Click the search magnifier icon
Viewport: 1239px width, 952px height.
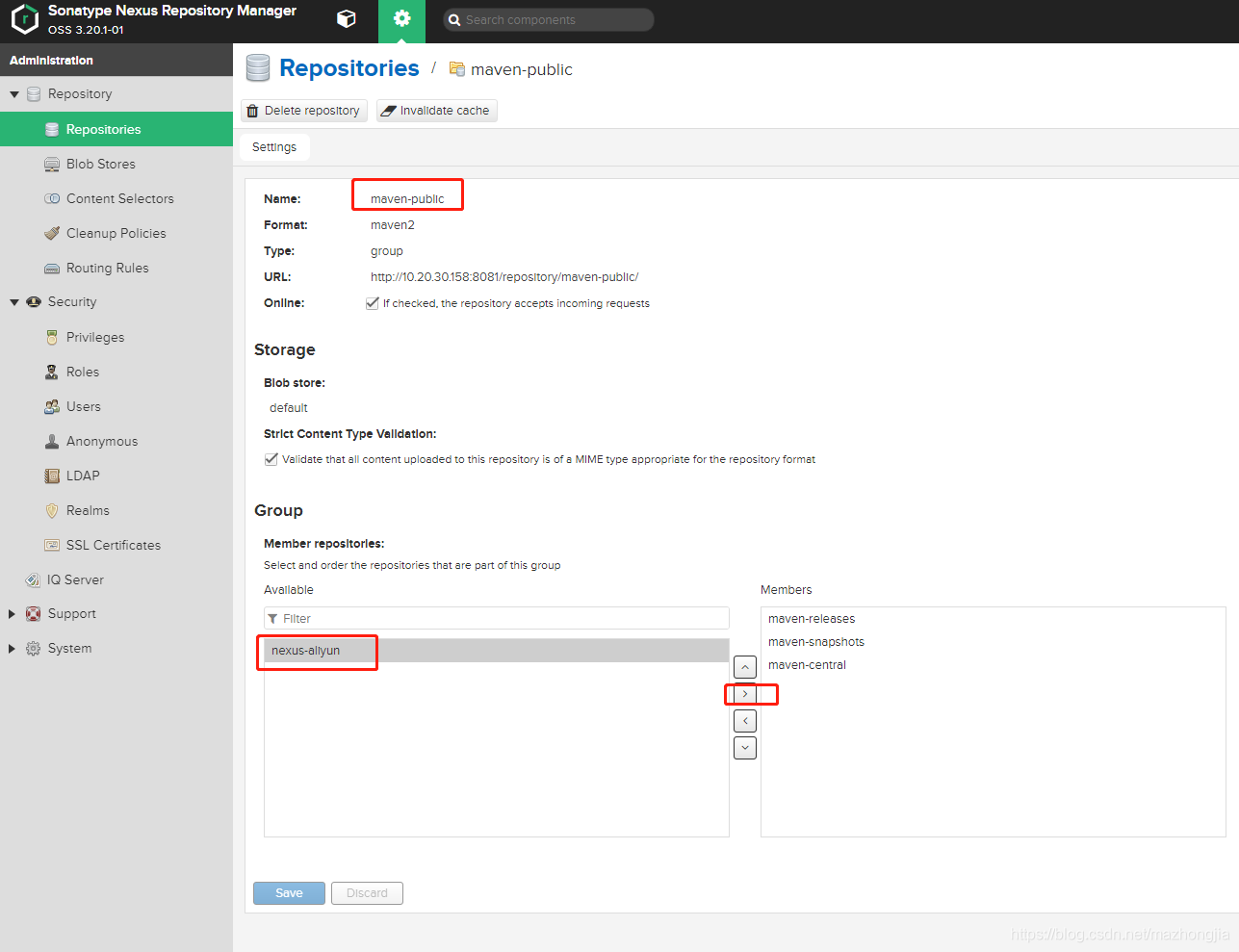[454, 19]
